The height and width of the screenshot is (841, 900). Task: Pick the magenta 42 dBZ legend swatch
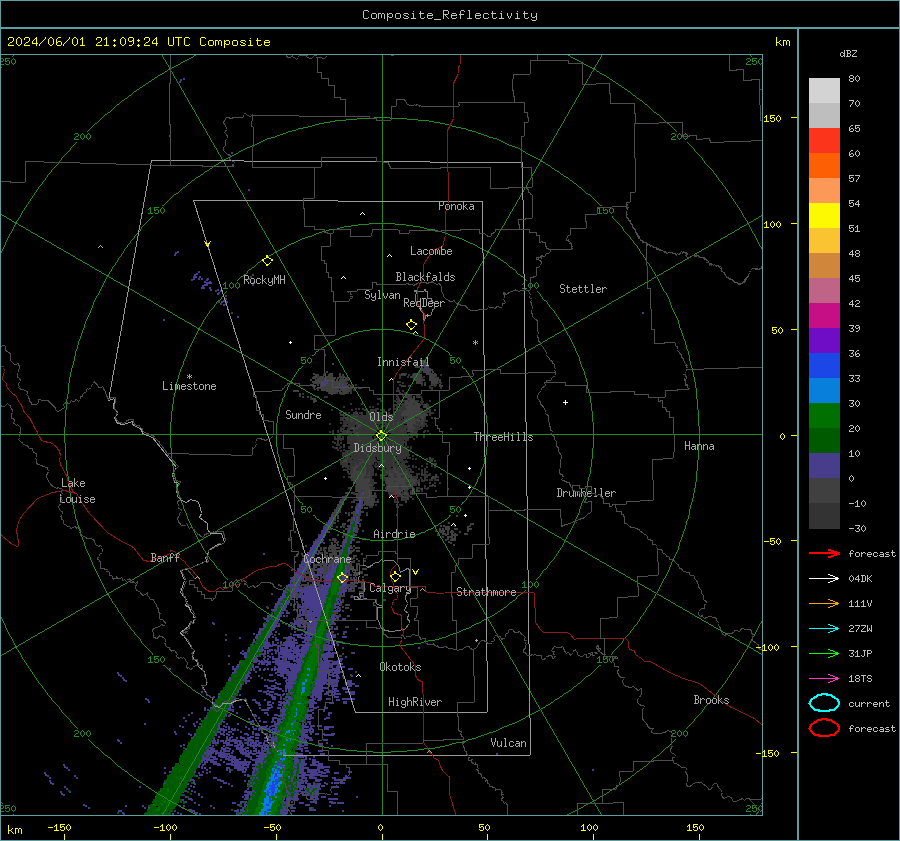click(824, 315)
